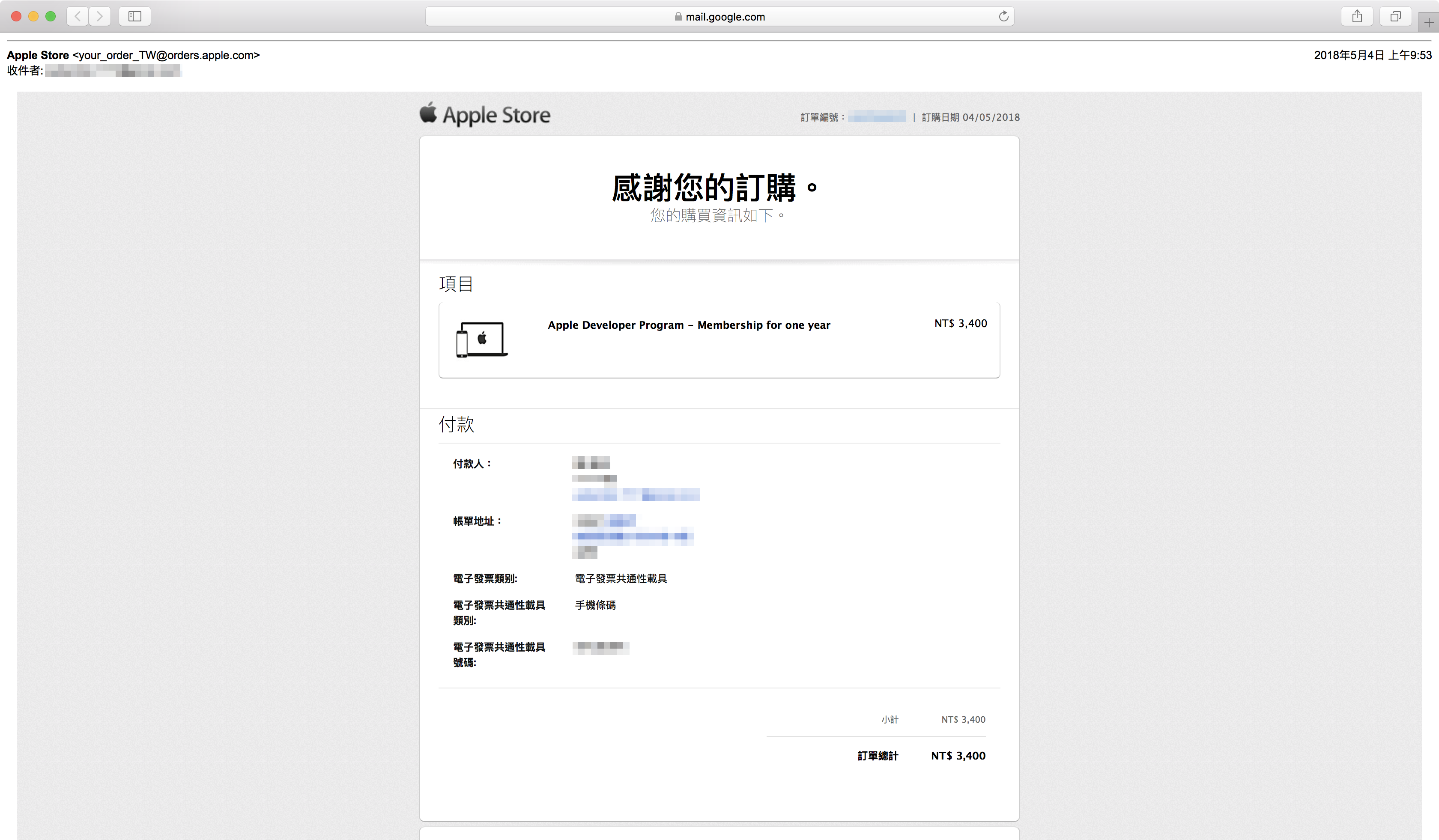Show all tabs overview icon
Screen dimensions: 1439x840
coord(1395,16)
